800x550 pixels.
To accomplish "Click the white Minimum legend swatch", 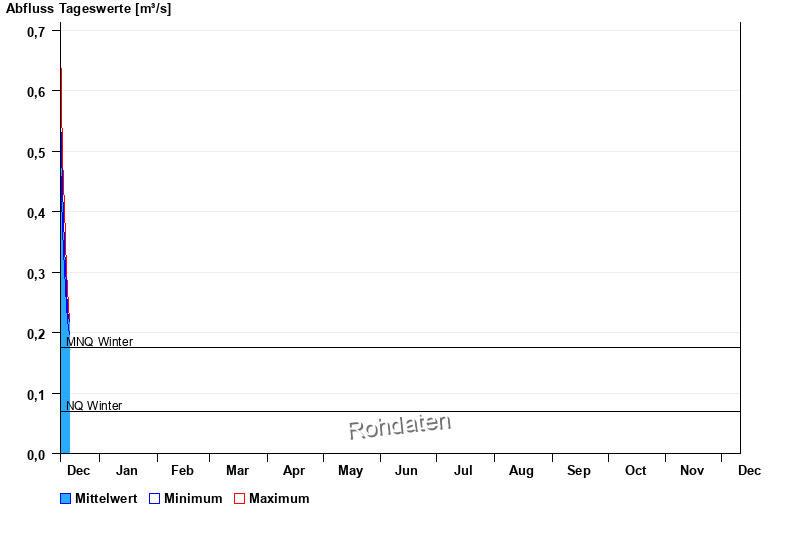I will tap(154, 499).
